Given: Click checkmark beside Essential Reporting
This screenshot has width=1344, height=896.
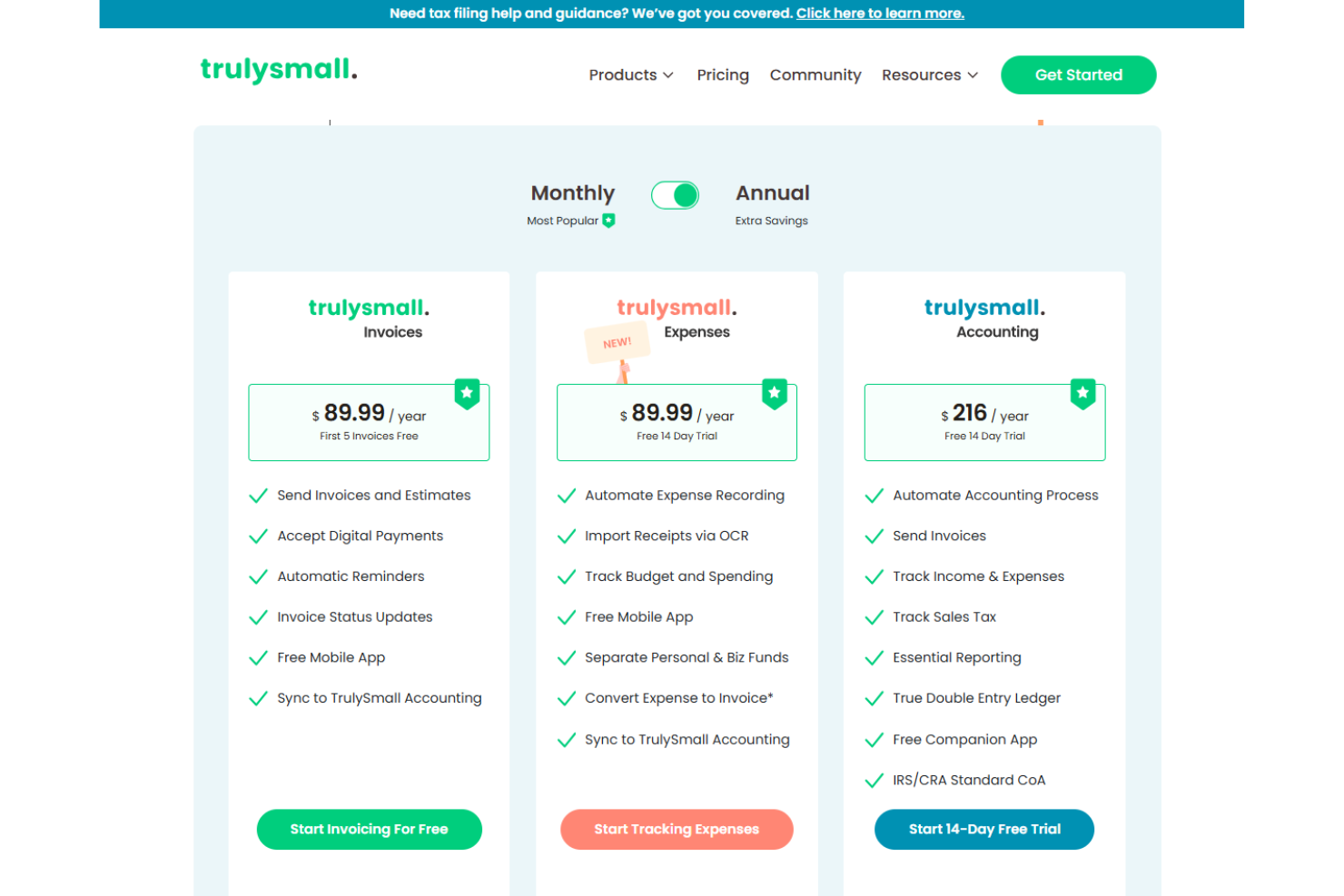Looking at the screenshot, I should tap(875, 658).
